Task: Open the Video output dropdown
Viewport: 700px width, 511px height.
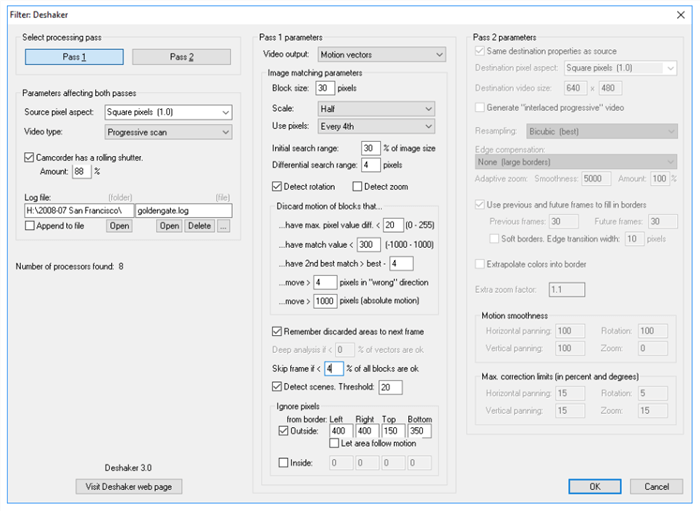Action: coord(381,54)
